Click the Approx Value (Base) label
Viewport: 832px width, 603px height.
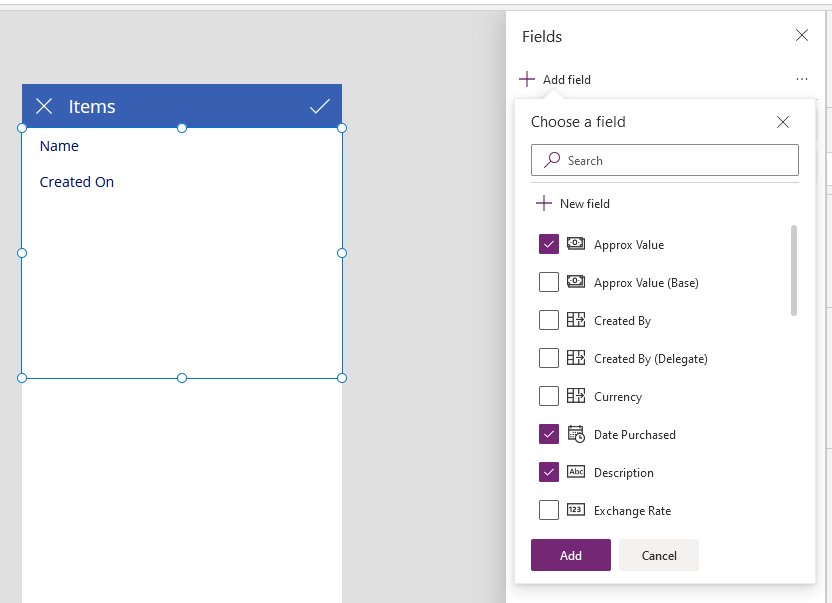tap(646, 283)
